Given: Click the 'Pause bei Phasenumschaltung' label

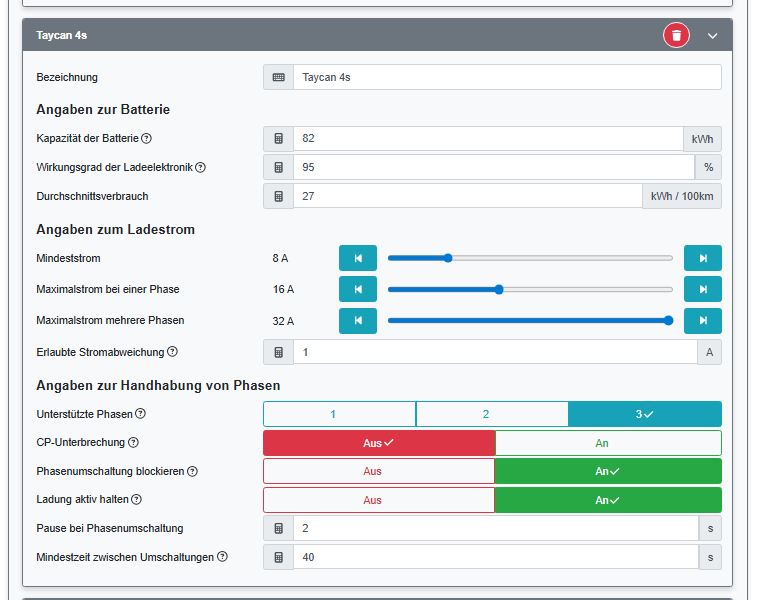Looking at the screenshot, I should (110, 528).
